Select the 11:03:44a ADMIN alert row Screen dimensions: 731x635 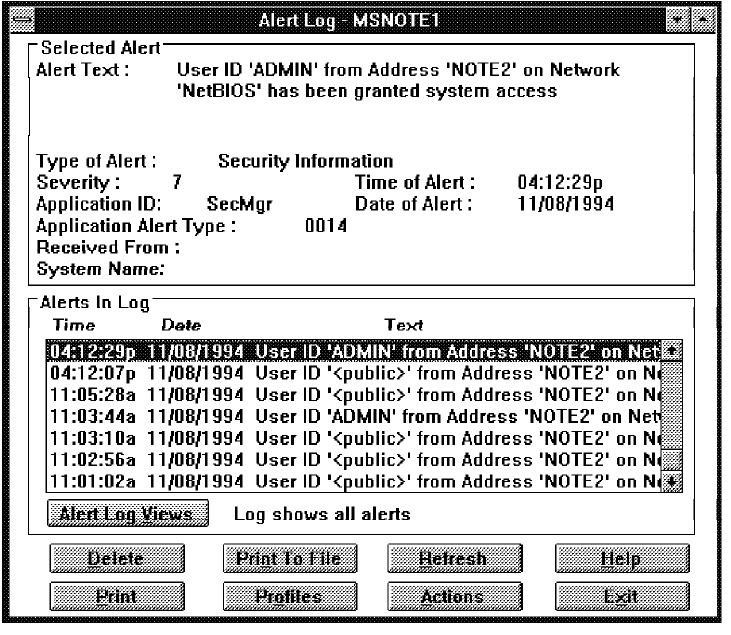click(354, 416)
